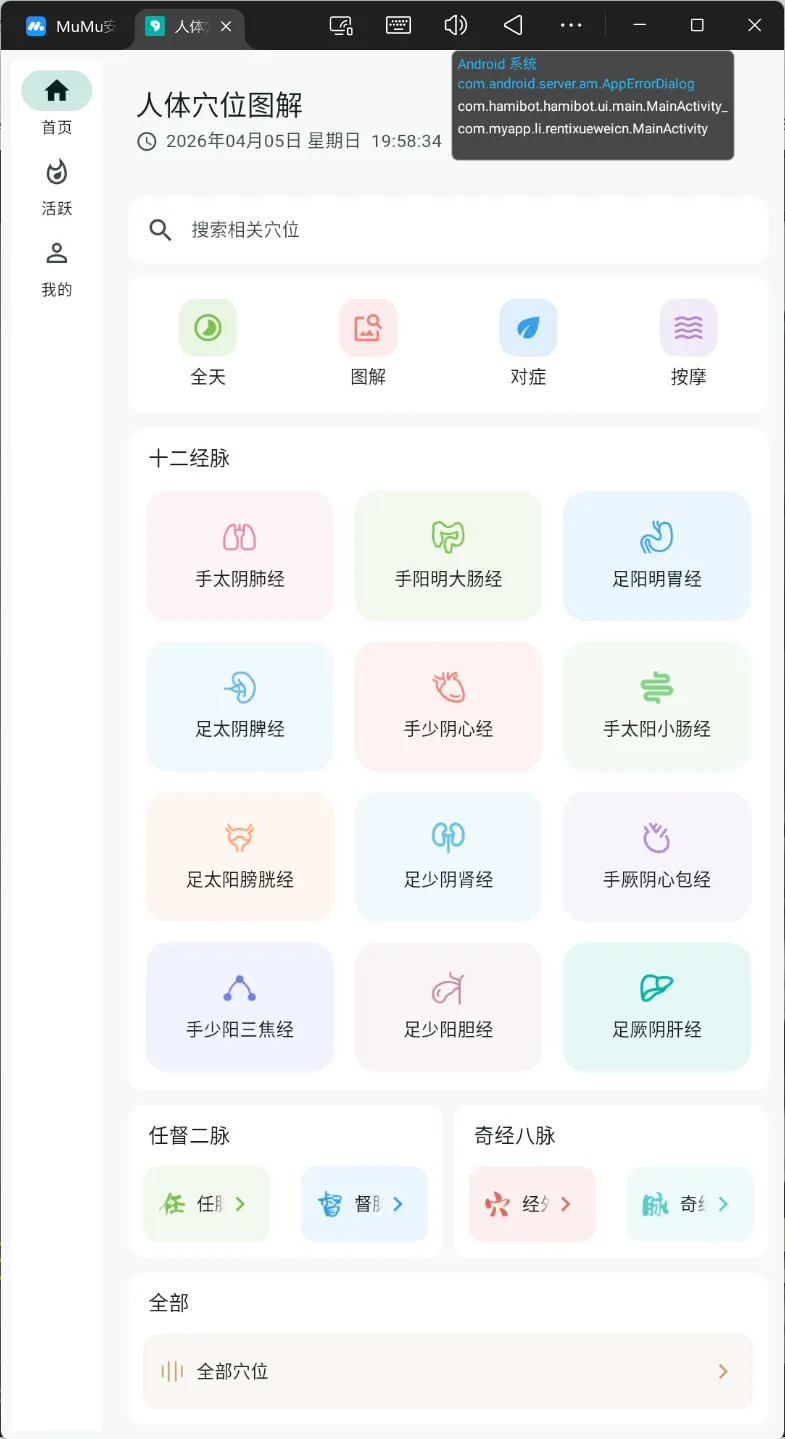Viewport: 785px width, 1439px height.
Task: Open the 全天 all-day icon
Action: coord(208,328)
